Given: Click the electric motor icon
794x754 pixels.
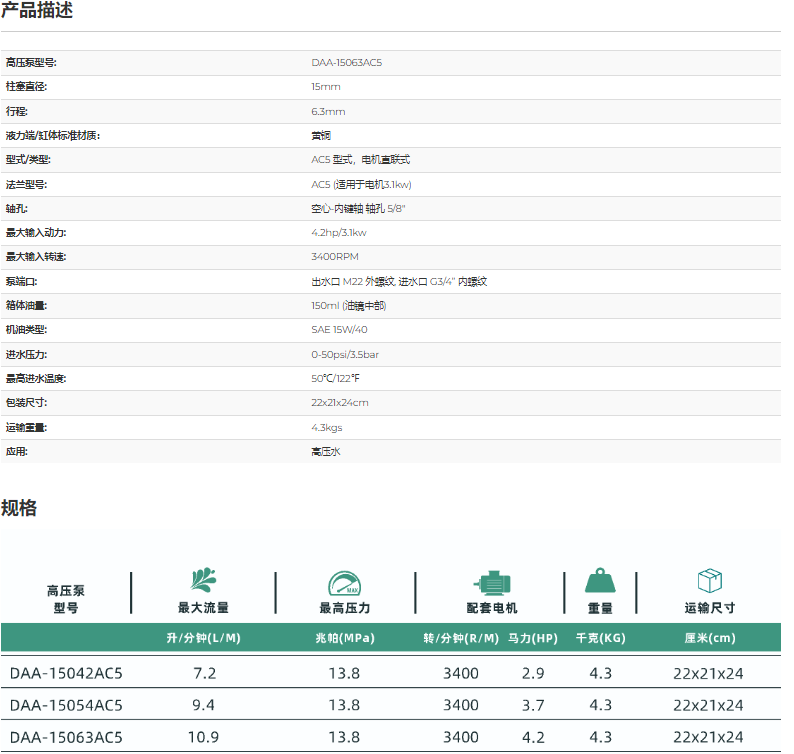Looking at the screenshot, I should [492, 584].
